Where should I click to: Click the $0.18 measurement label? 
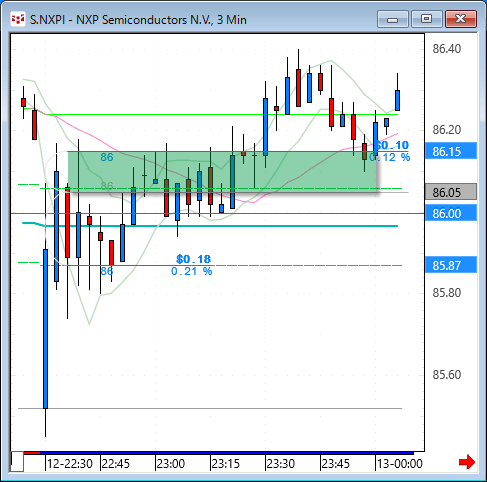[193, 259]
